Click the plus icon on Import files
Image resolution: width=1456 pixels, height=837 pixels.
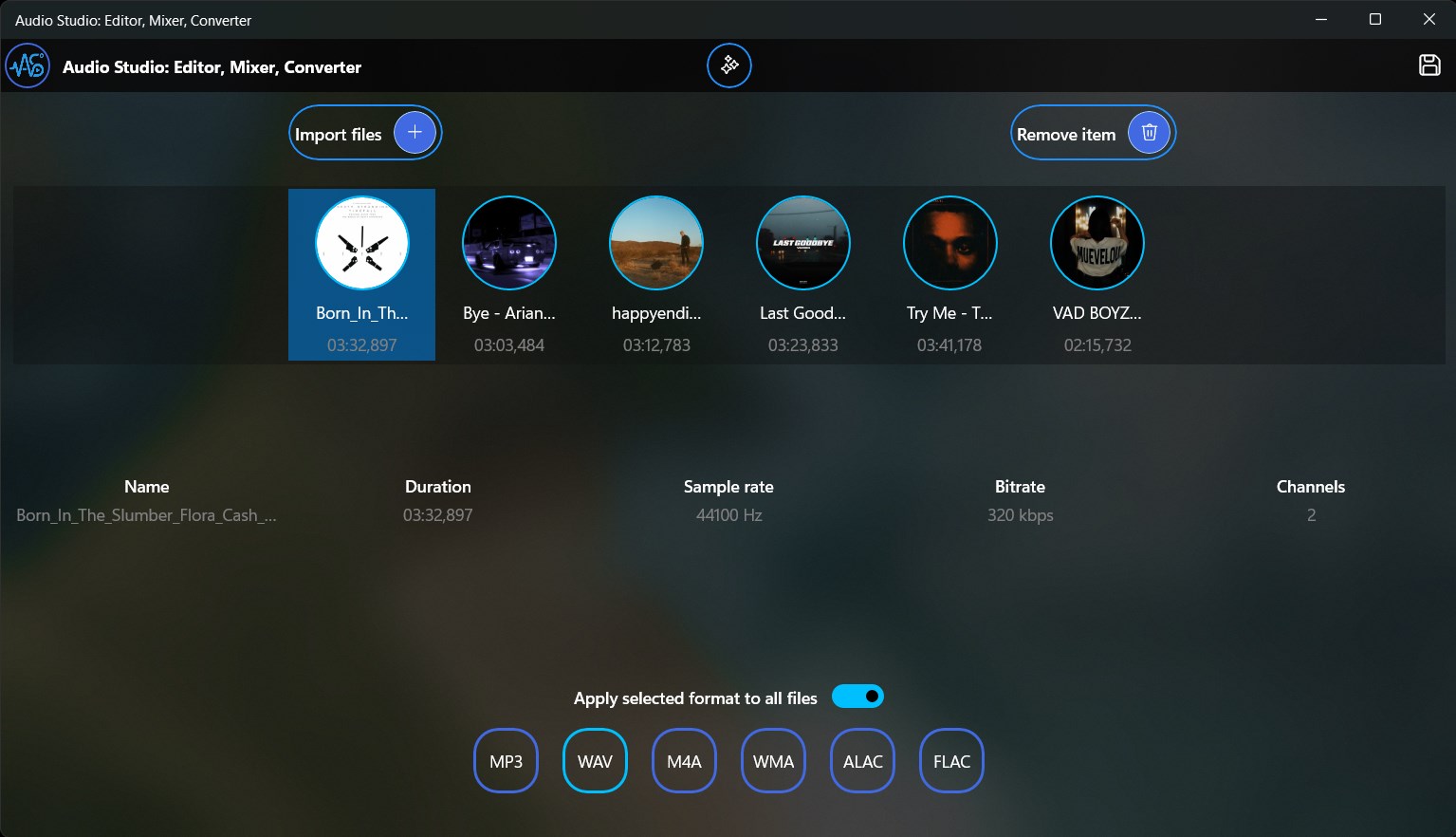point(415,133)
